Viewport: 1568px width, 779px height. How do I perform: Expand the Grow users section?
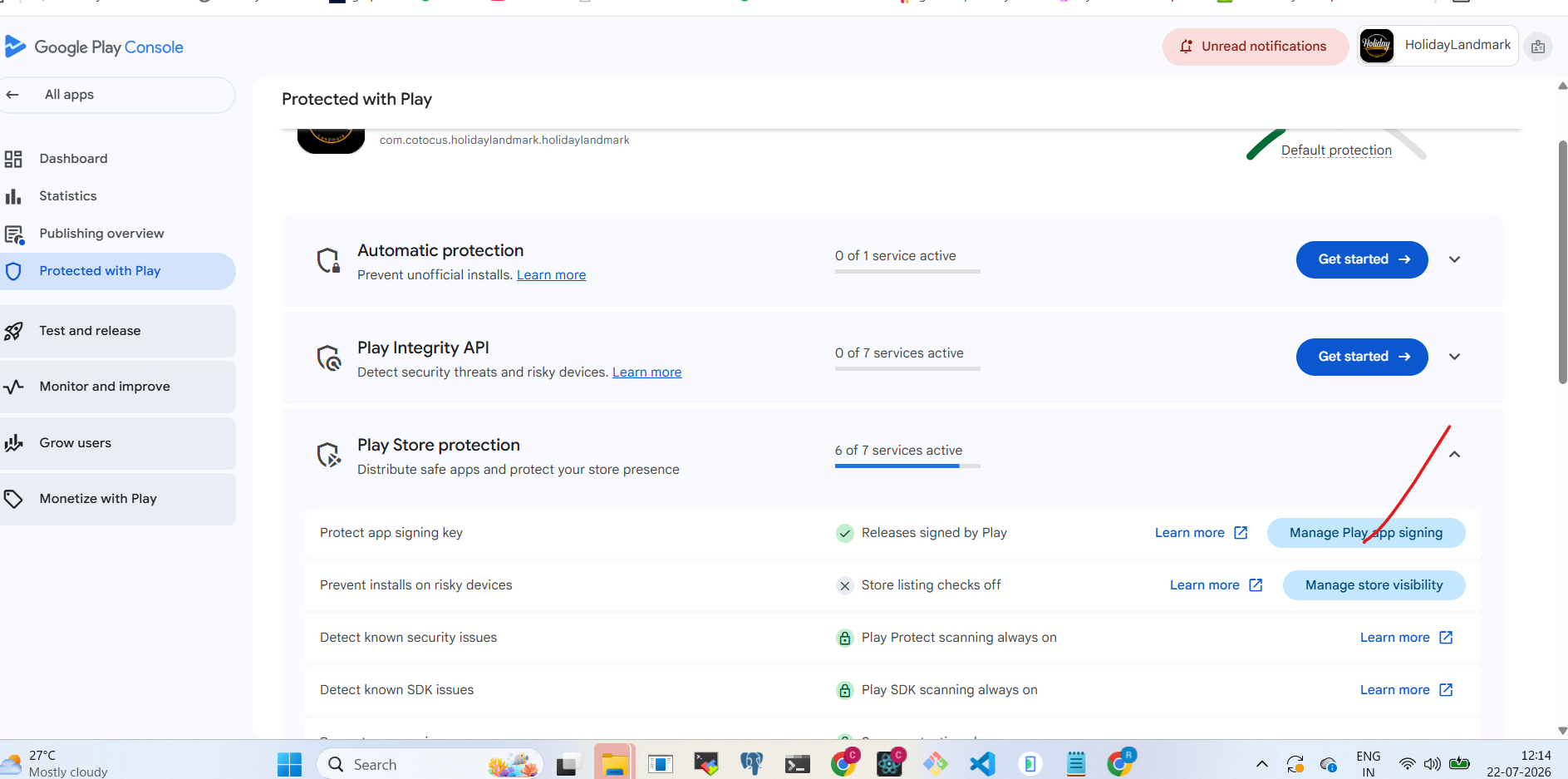tap(116, 443)
